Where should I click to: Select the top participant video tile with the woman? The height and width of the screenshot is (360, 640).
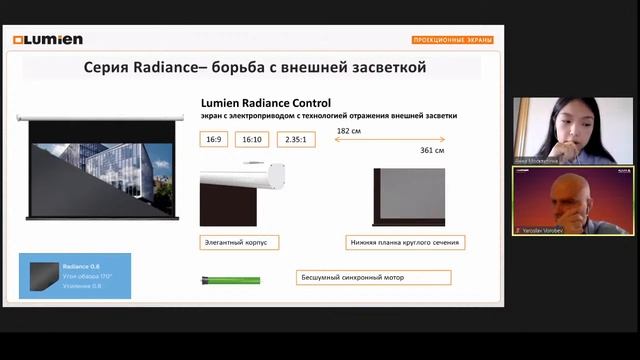(x=573, y=131)
